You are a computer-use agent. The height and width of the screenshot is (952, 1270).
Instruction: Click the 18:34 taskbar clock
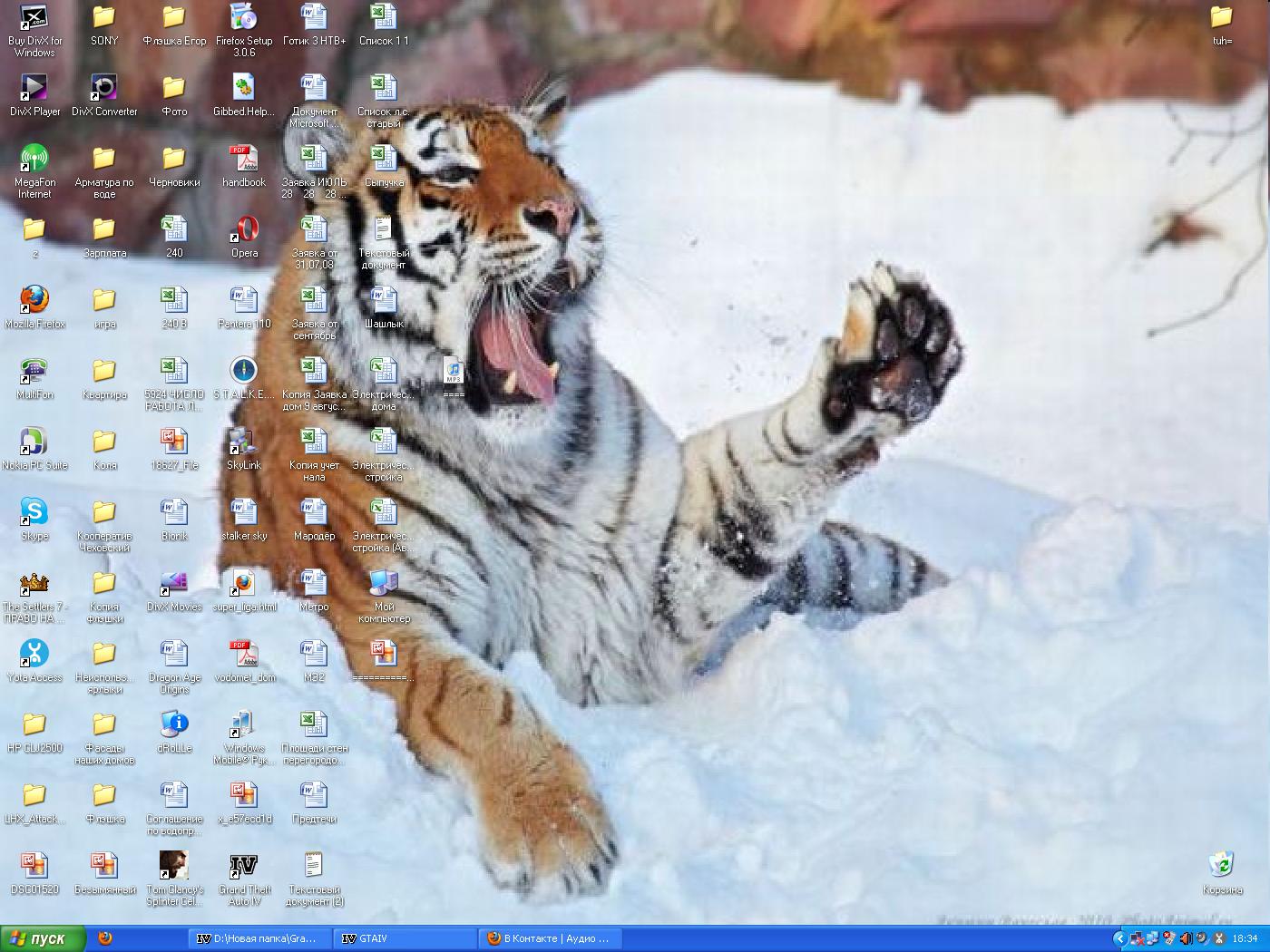point(1246,938)
